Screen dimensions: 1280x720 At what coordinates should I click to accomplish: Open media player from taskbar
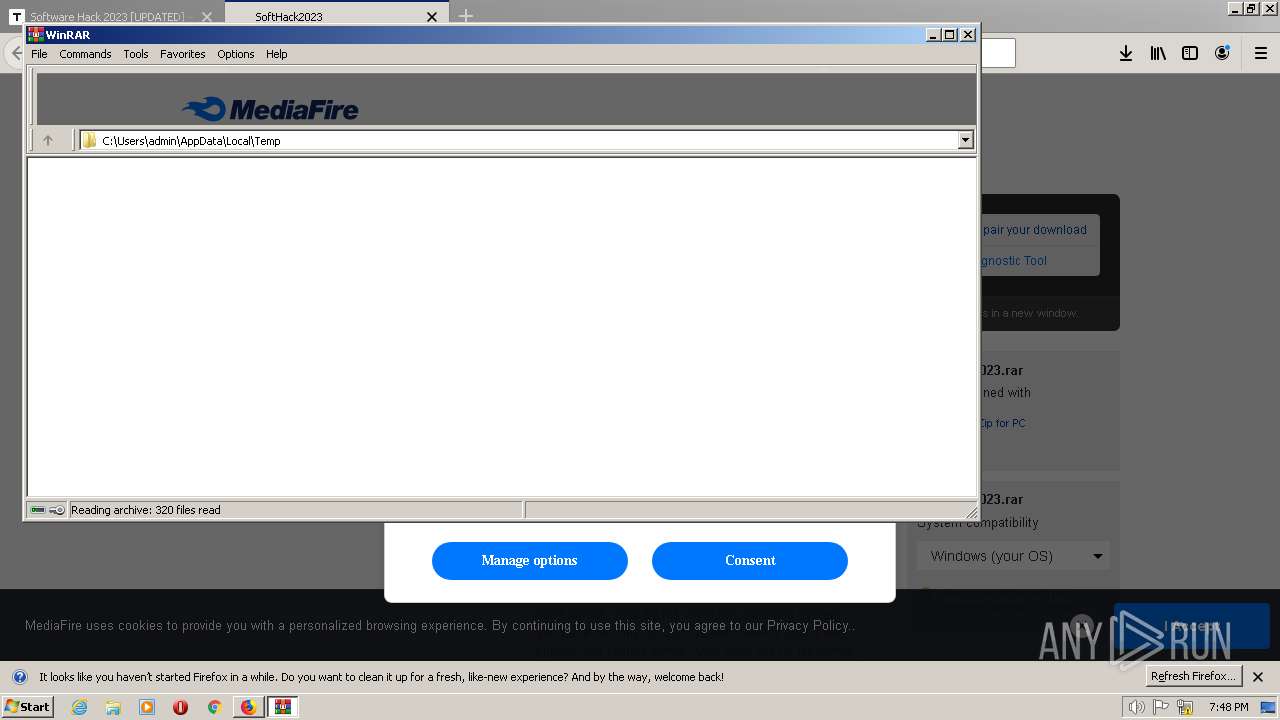(x=147, y=707)
